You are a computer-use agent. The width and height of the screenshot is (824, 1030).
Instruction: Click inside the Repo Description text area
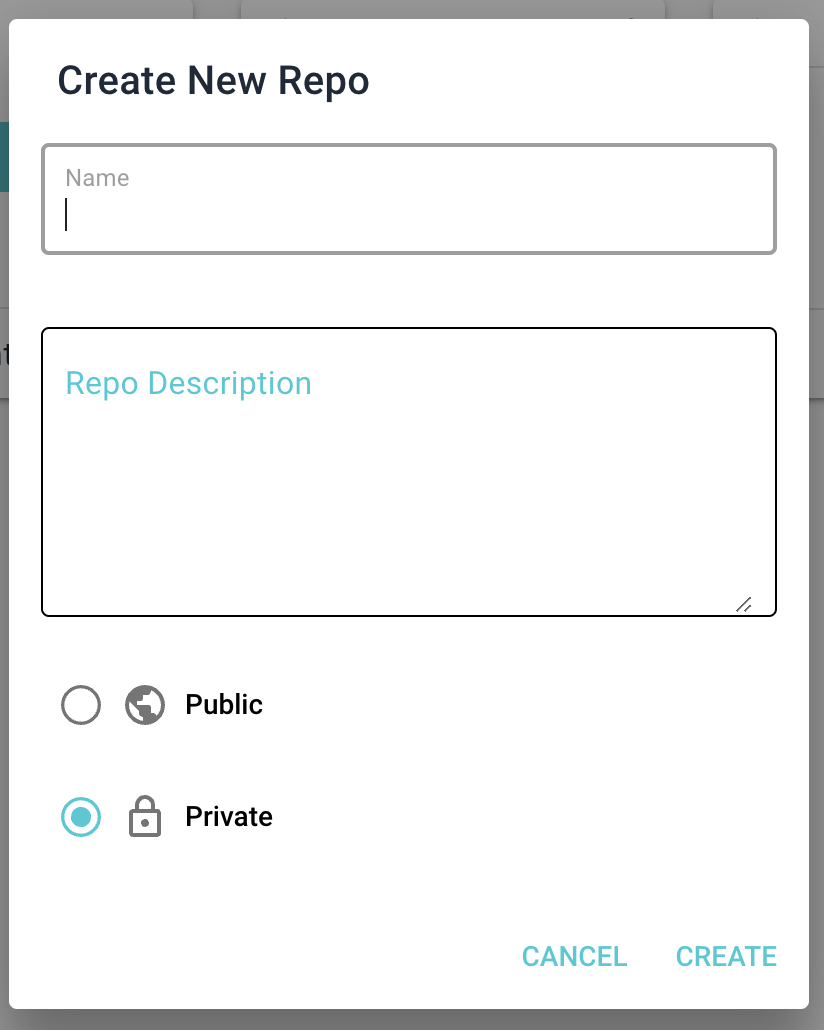pos(408,480)
